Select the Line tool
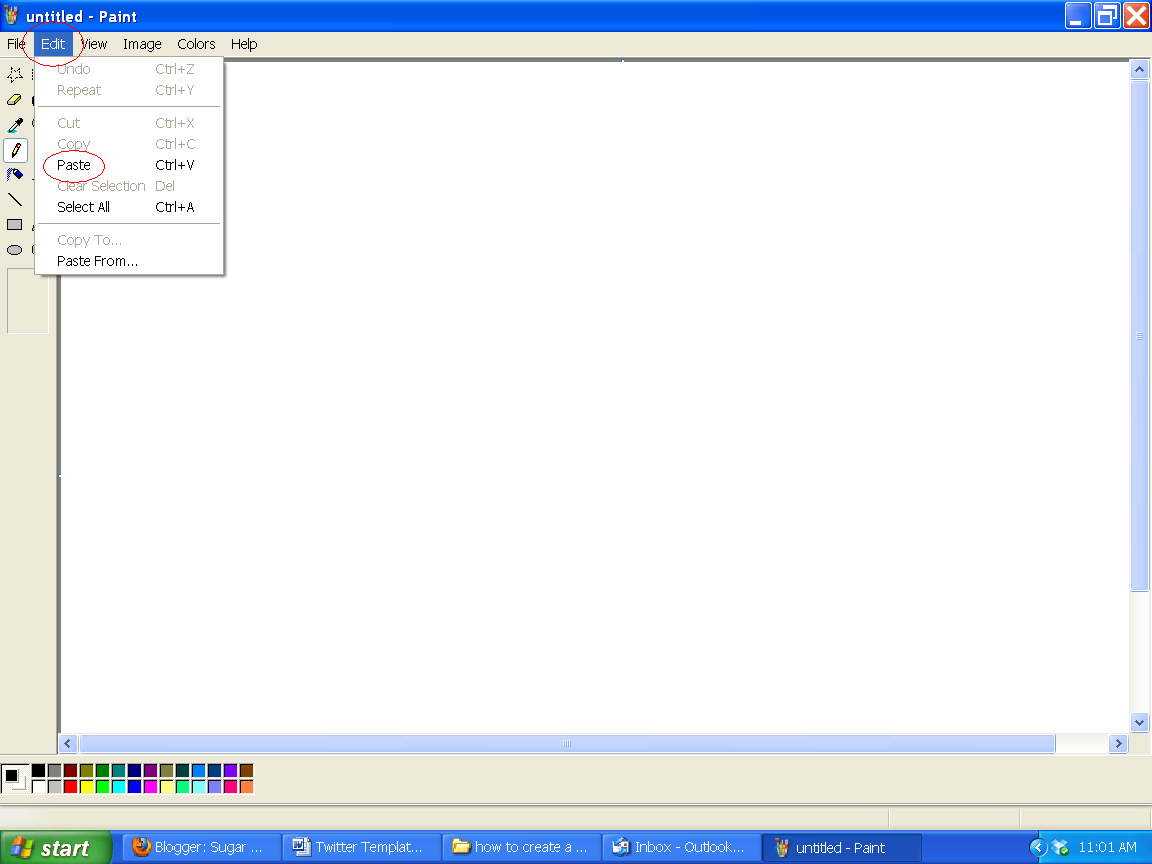Screen dimensions: 1152x864 14,199
